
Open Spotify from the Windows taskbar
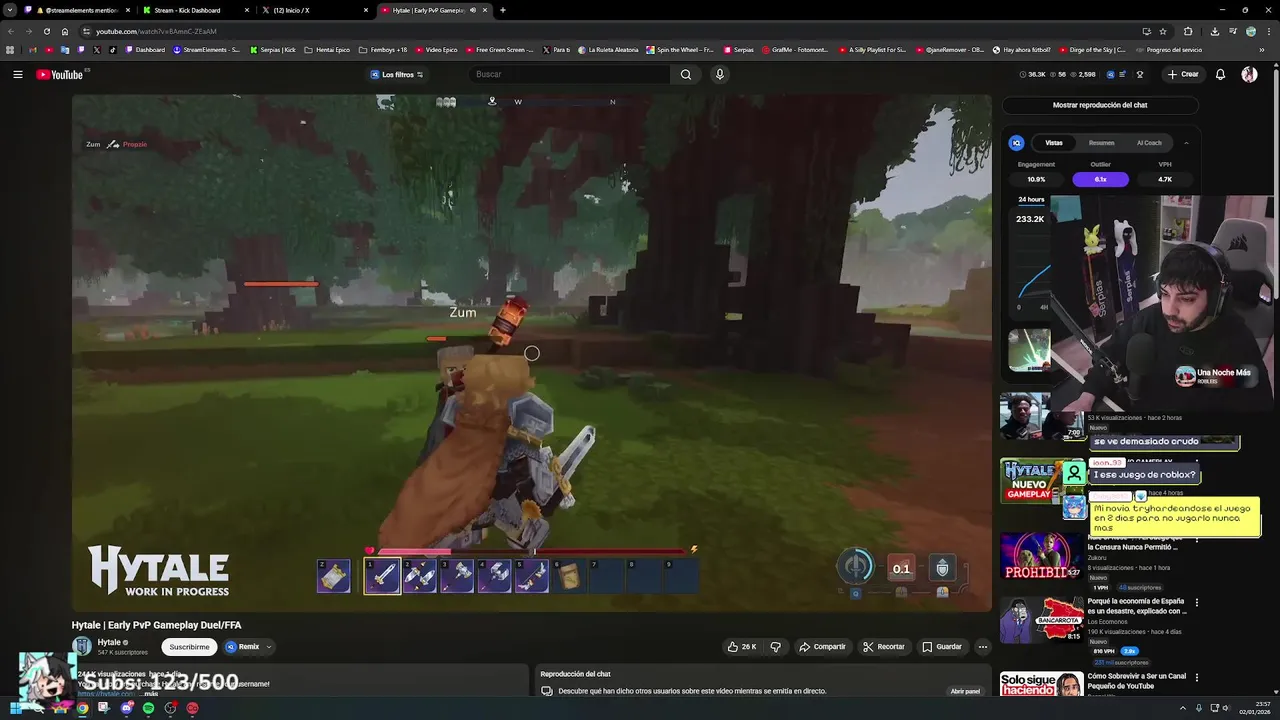148,708
